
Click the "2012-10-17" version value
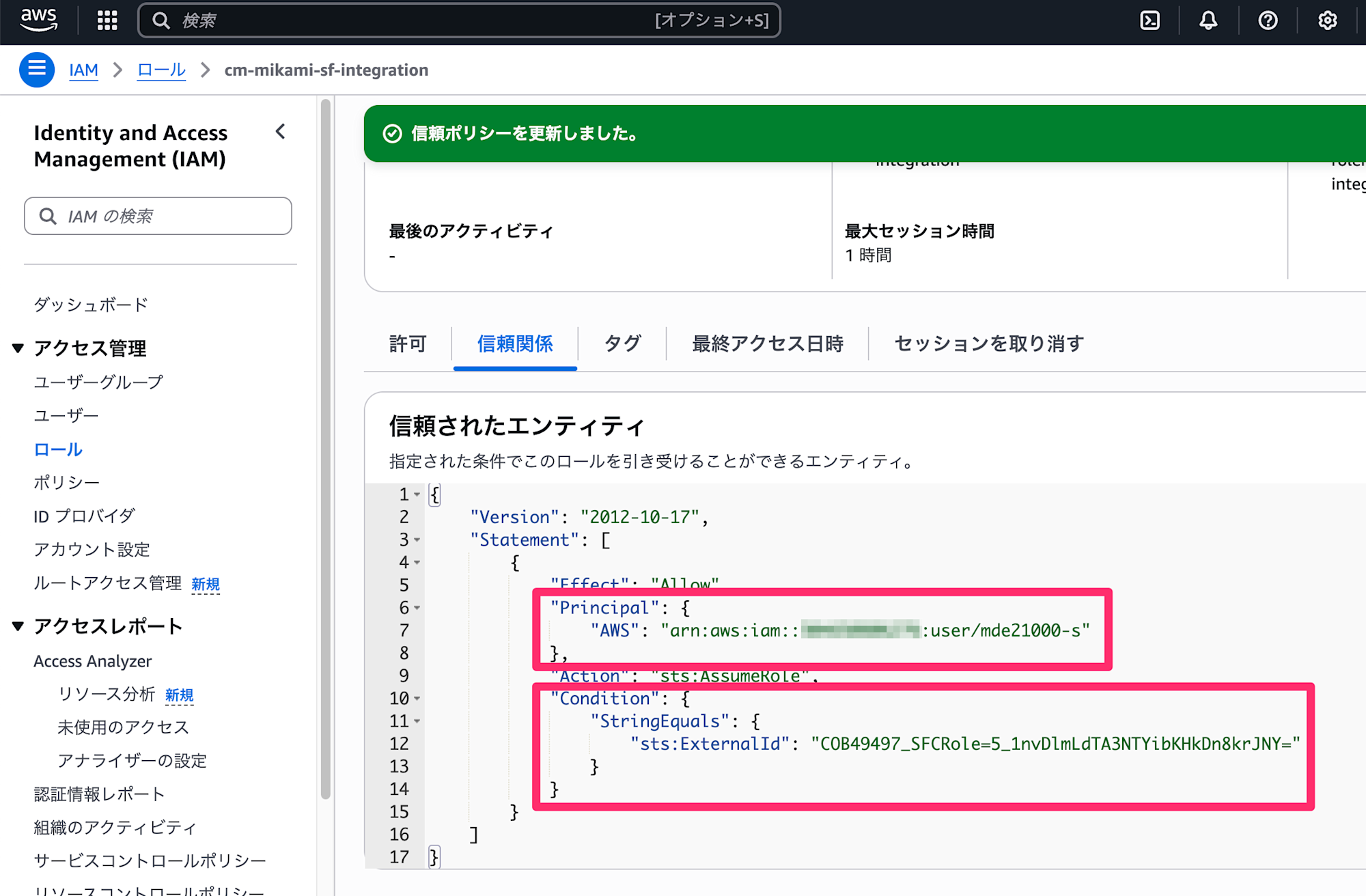[639, 517]
